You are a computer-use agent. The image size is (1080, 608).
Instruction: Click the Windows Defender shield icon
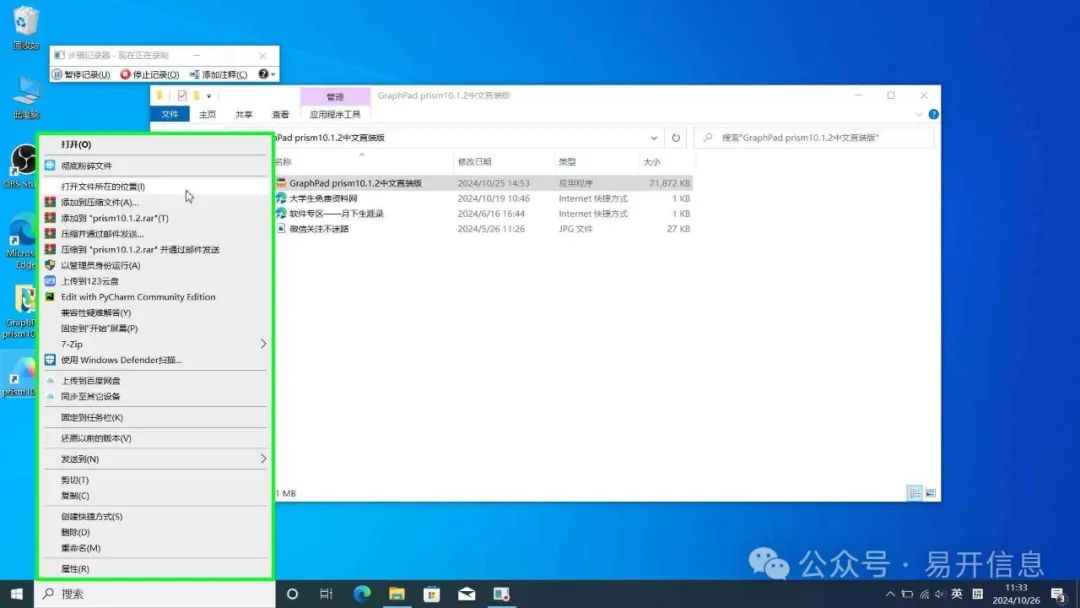coord(50,359)
